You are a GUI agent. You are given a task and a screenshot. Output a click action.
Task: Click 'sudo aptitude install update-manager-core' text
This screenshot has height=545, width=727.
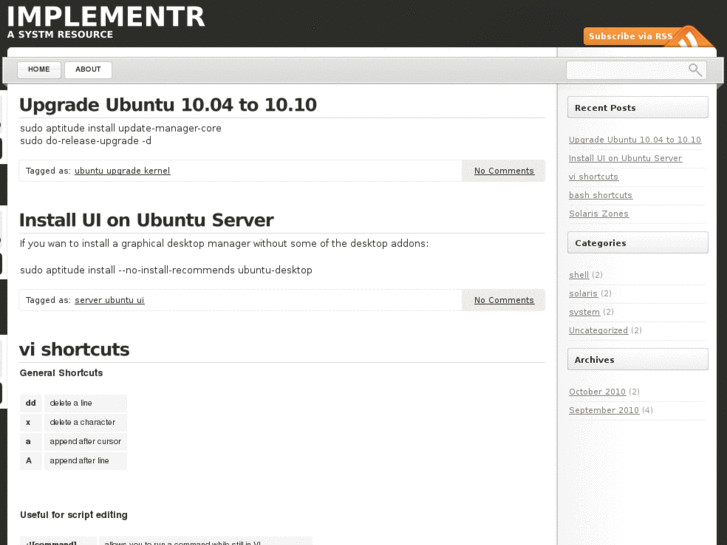click(x=121, y=128)
